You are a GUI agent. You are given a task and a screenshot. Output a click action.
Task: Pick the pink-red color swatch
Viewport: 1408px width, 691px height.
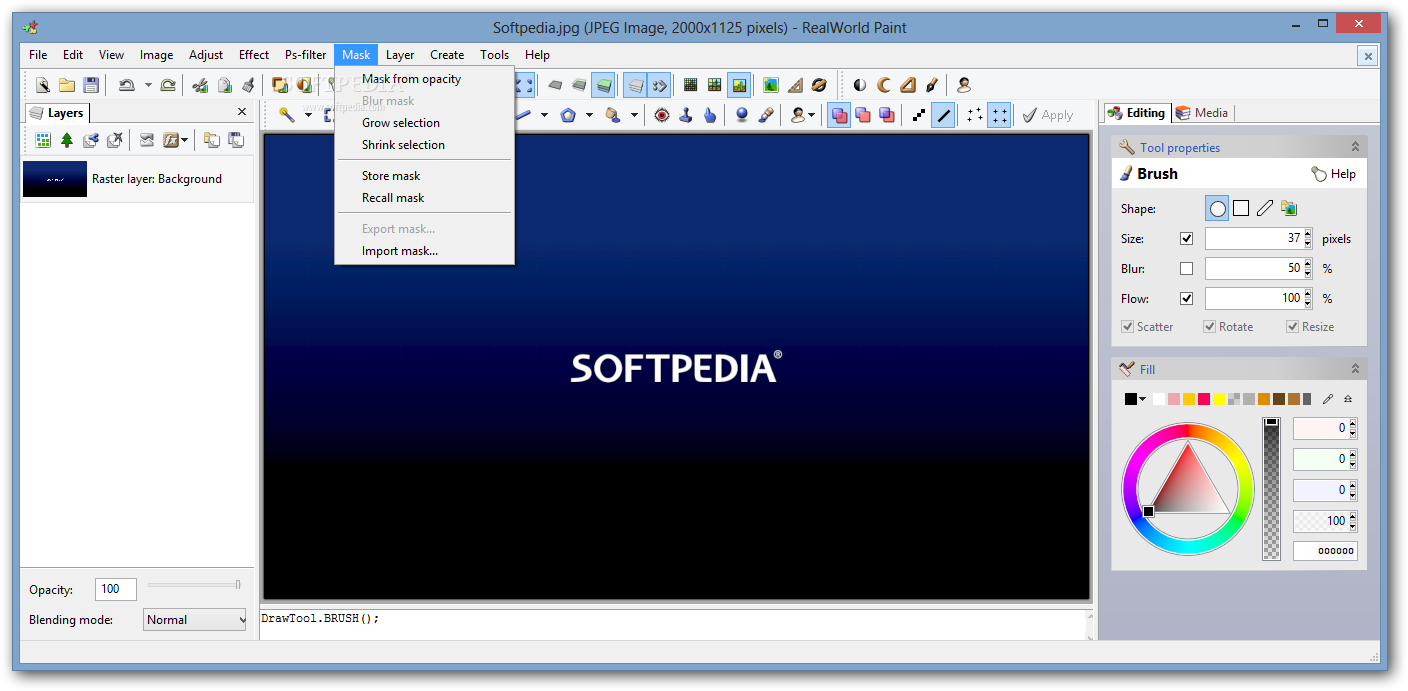[1204, 399]
